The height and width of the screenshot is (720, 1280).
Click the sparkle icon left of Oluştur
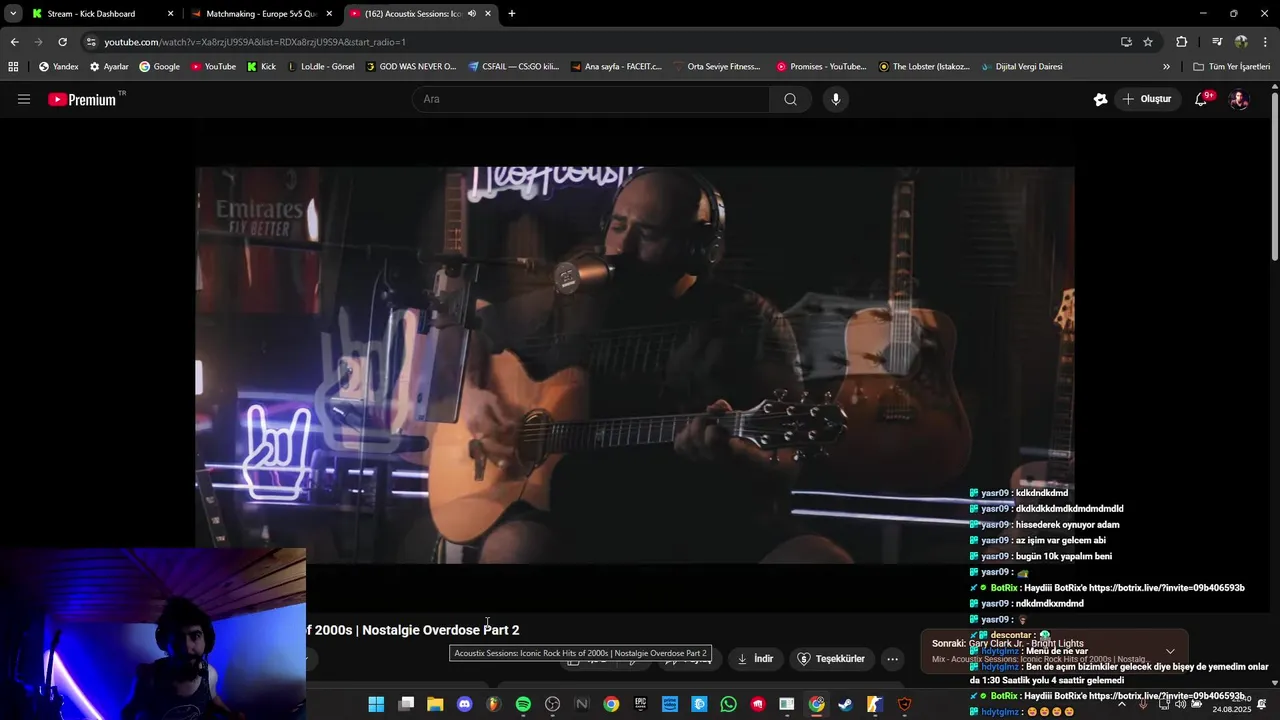coord(1100,99)
